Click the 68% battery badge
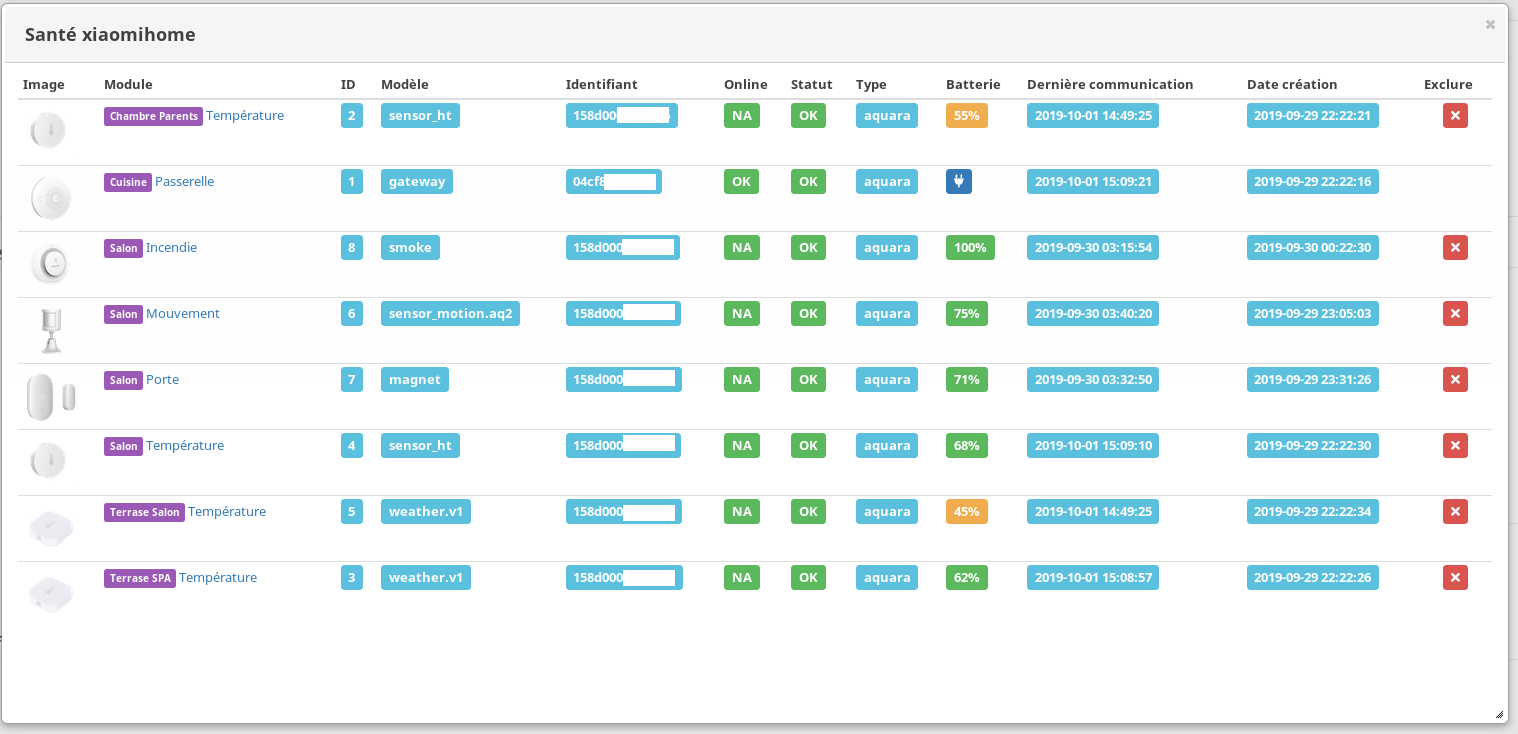 [967, 446]
